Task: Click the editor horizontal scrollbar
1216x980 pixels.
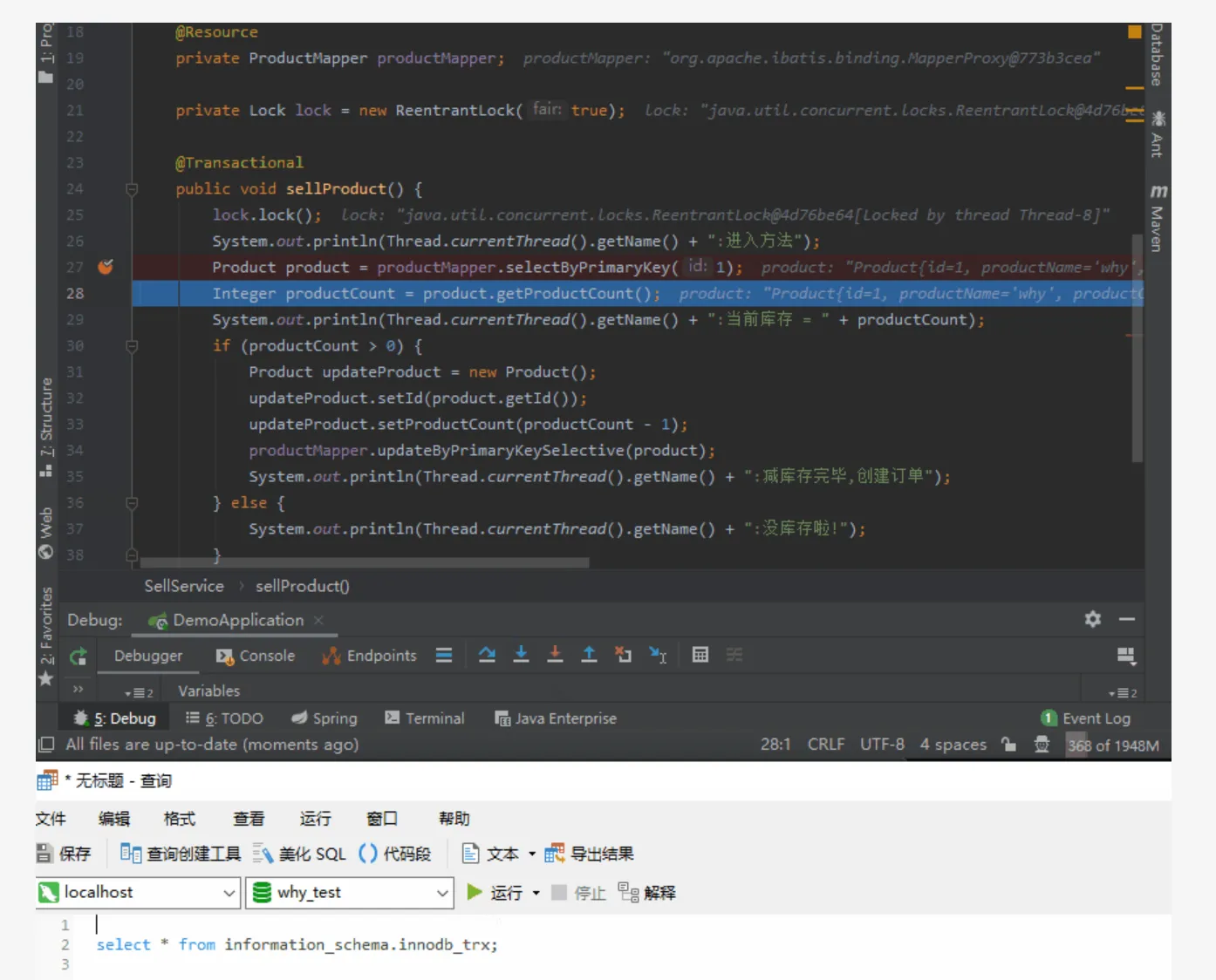Action: tap(365, 562)
